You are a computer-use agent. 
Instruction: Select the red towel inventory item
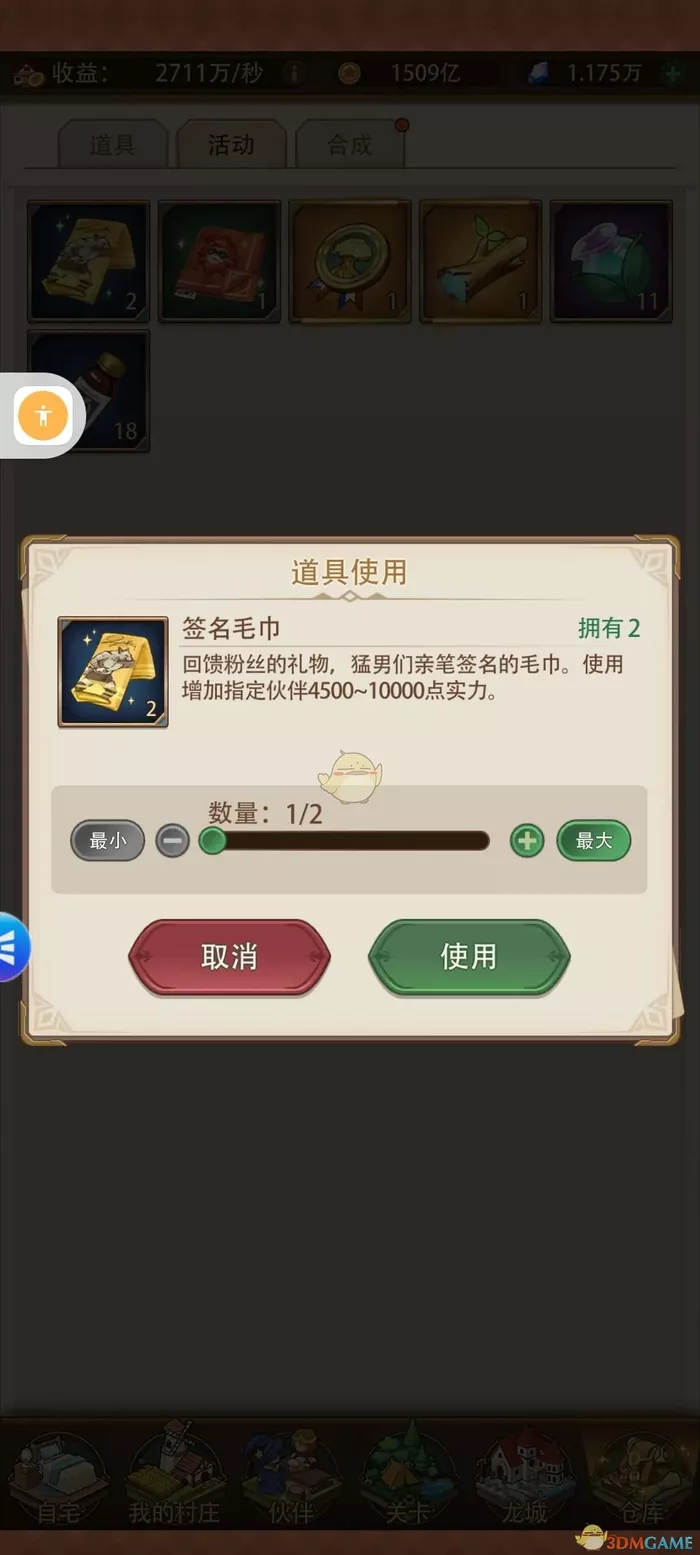(x=219, y=261)
